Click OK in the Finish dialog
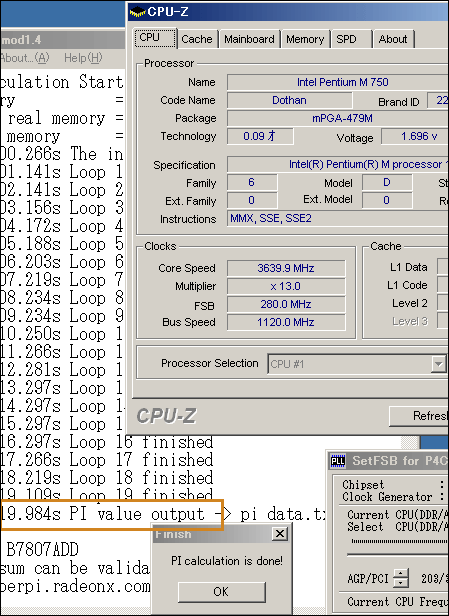This screenshot has width=449, height=616. tap(222, 591)
